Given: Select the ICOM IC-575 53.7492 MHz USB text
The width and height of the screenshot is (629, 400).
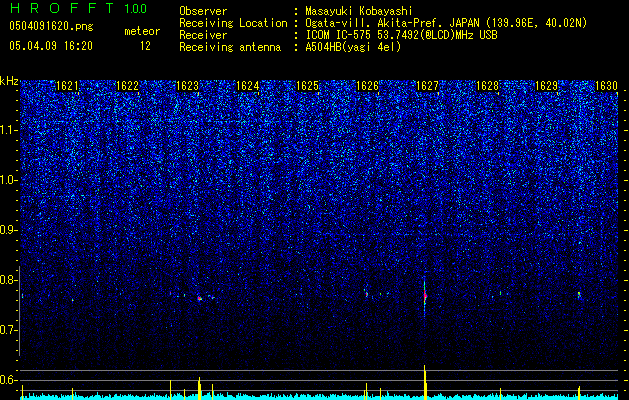Looking at the screenshot, I should [401, 35].
